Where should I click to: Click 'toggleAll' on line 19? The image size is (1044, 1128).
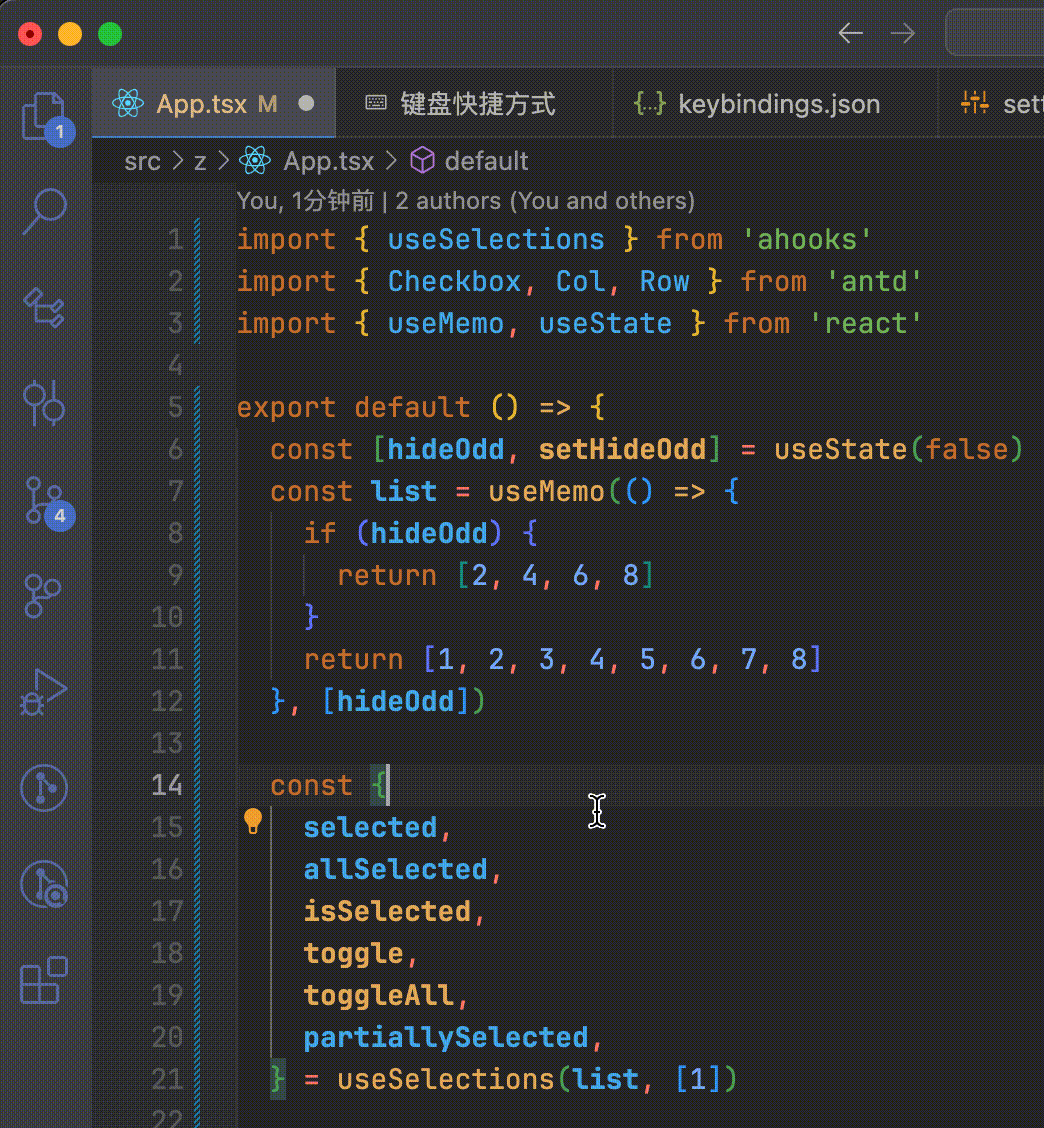[378, 995]
